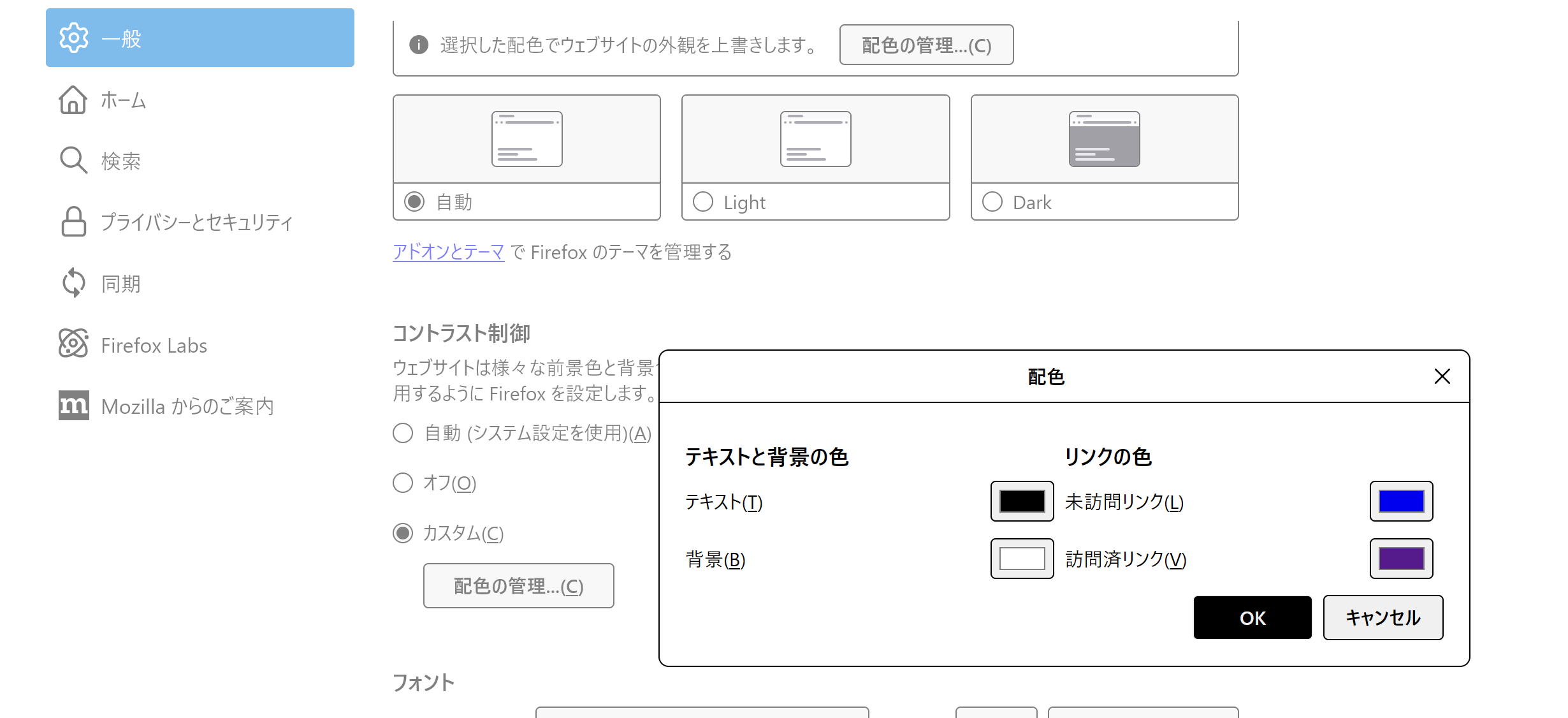Screen dimensions: 1568x718
Task: Open the unvisited link blue color swatch
Action: point(1401,501)
